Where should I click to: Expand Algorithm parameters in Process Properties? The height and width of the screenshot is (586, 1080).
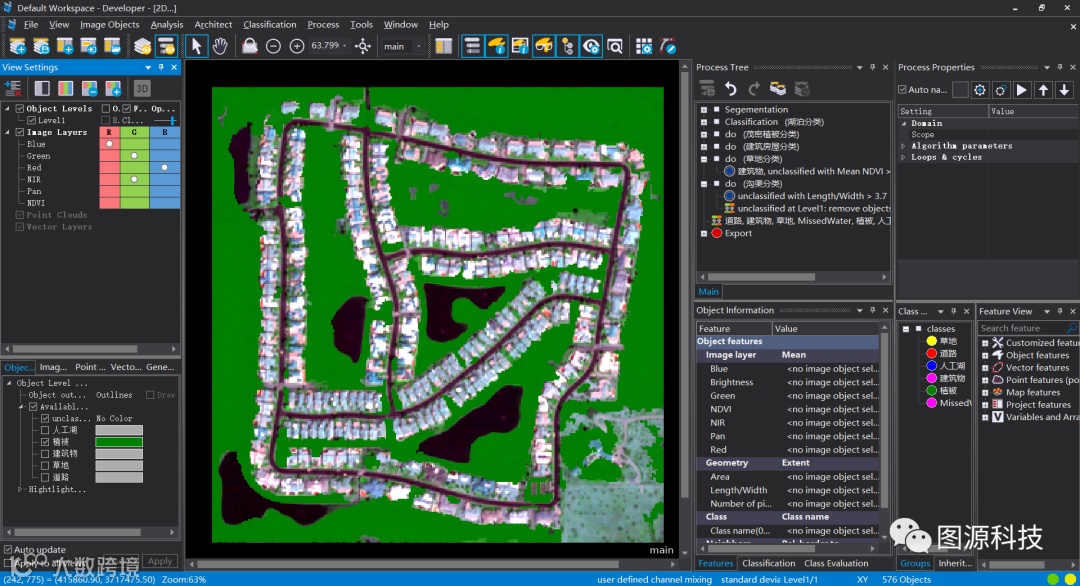[x=904, y=146]
